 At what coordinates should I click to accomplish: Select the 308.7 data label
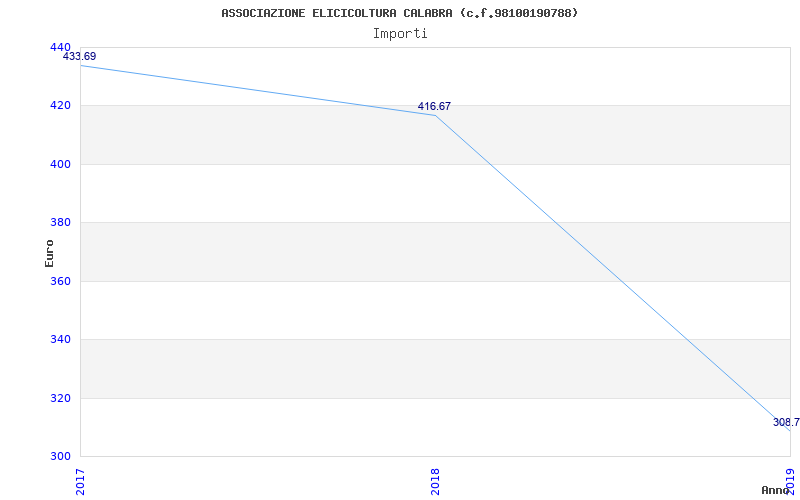pos(786,422)
